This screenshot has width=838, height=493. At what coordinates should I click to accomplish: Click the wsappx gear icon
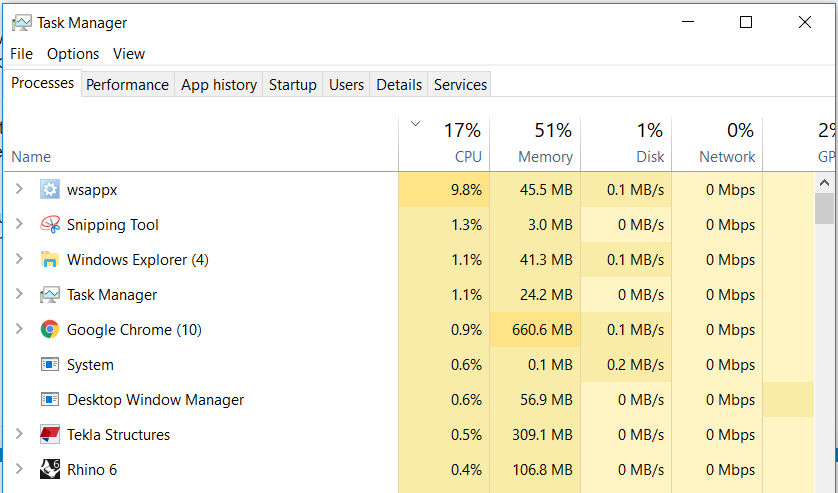(x=50, y=189)
